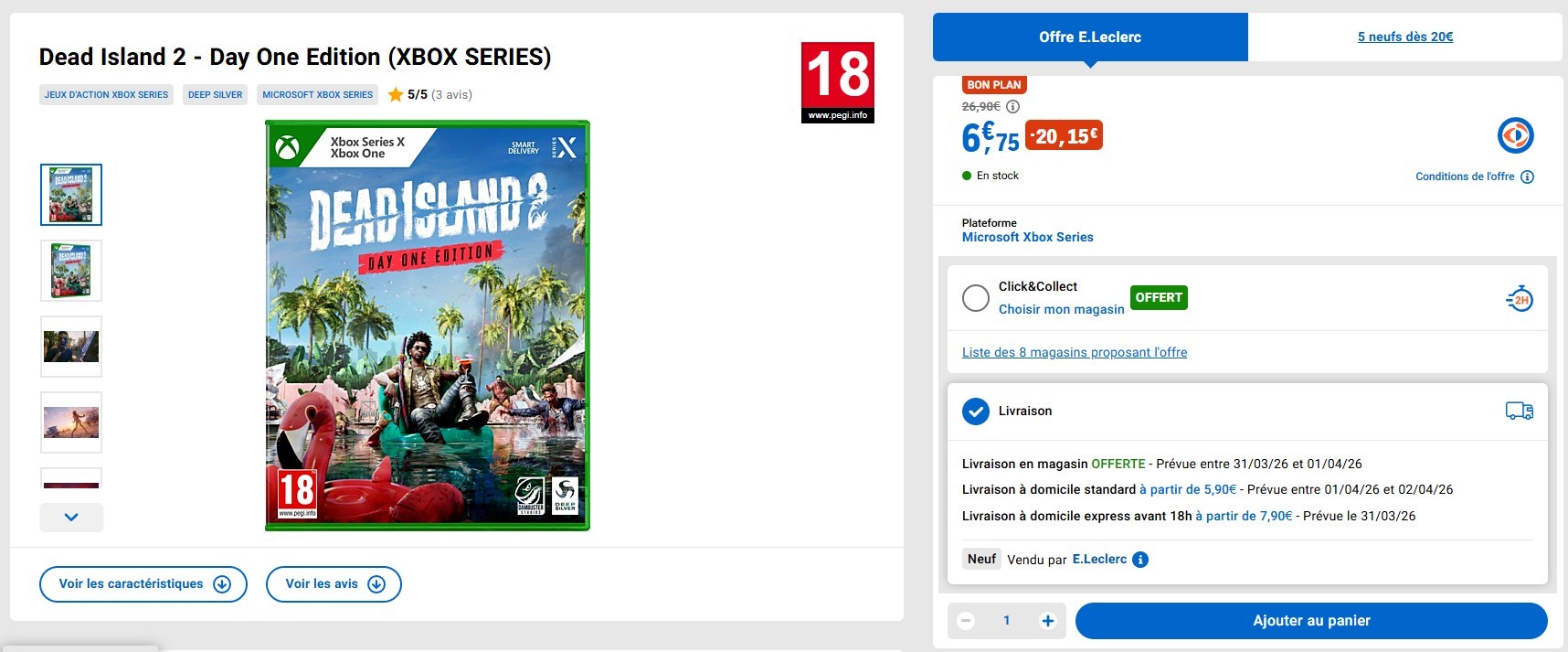
Task: Decrease quantity with the minus button
Action: (x=966, y=621)
